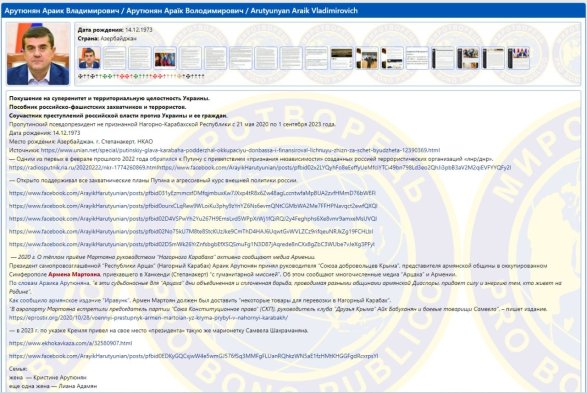Open the Facebook post link containing pfbid02DSmWk
The width and height of the screenshot is (587, 393).
tap(192, 244)
